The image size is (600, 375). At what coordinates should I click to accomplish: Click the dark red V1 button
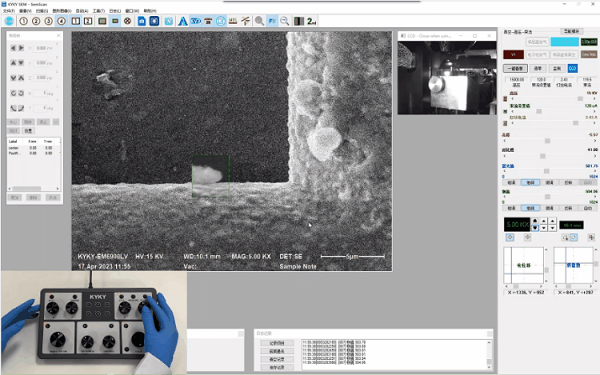point(513,55)
